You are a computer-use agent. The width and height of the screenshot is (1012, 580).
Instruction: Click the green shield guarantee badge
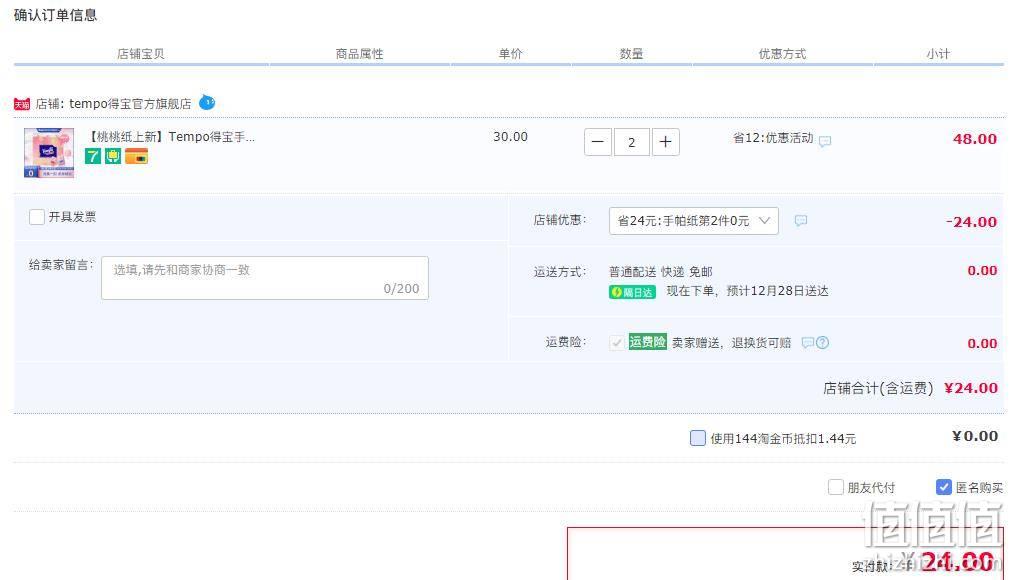click(x=113, y=156)
